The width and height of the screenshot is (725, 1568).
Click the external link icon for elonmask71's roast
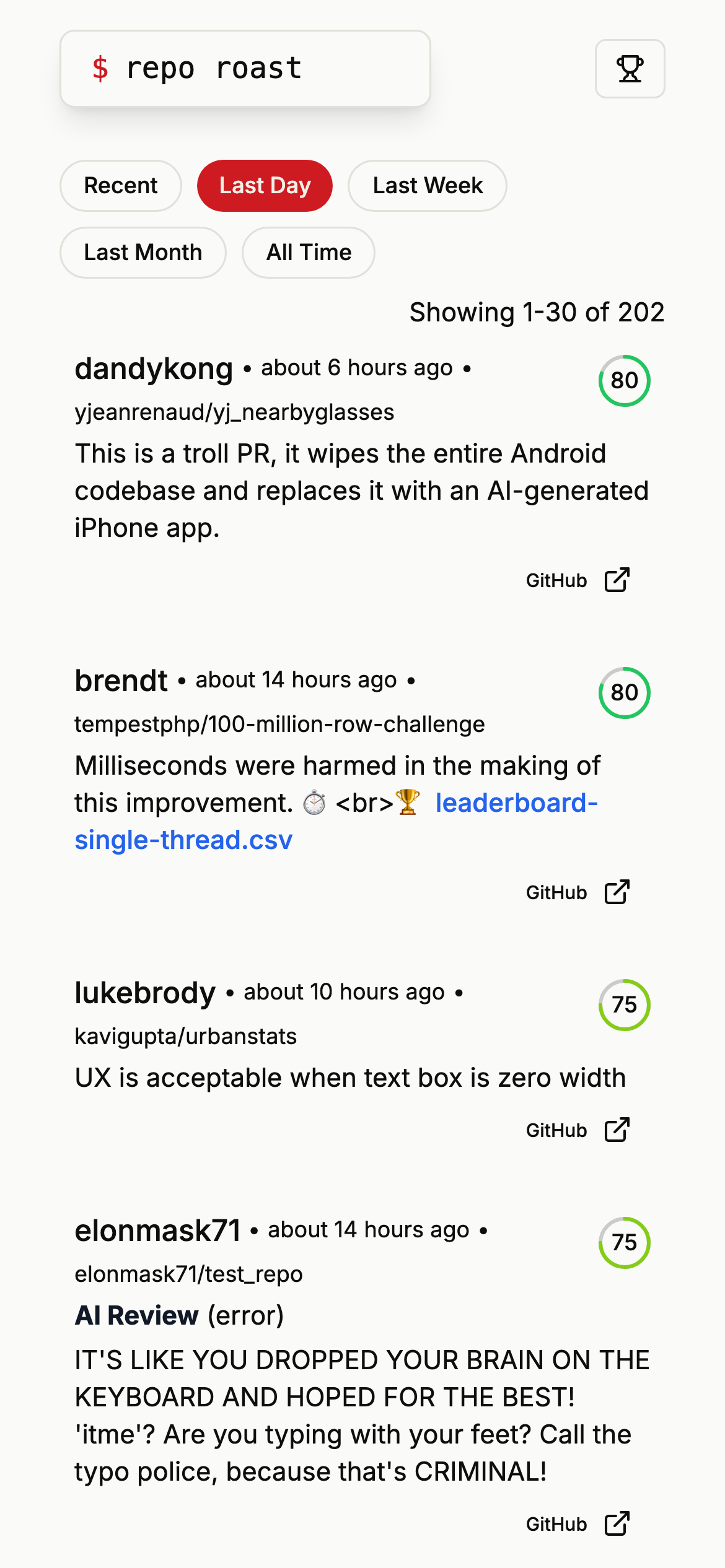pyautogui.click(x=617, y=1524)
